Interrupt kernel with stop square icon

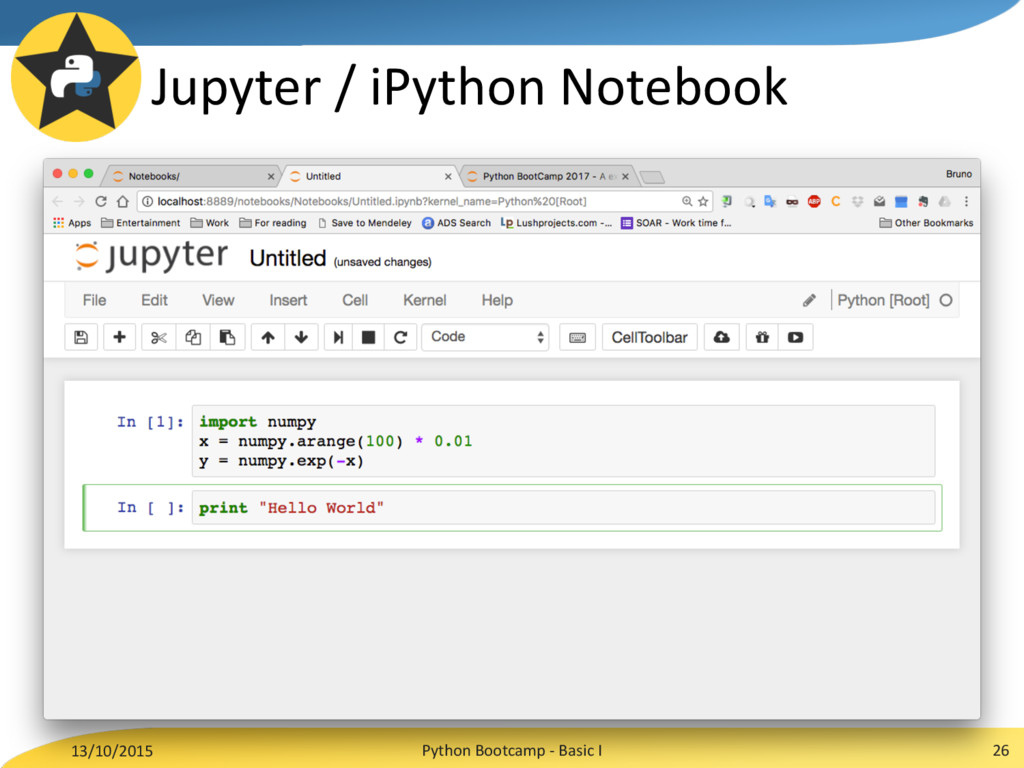click(368, 337)
